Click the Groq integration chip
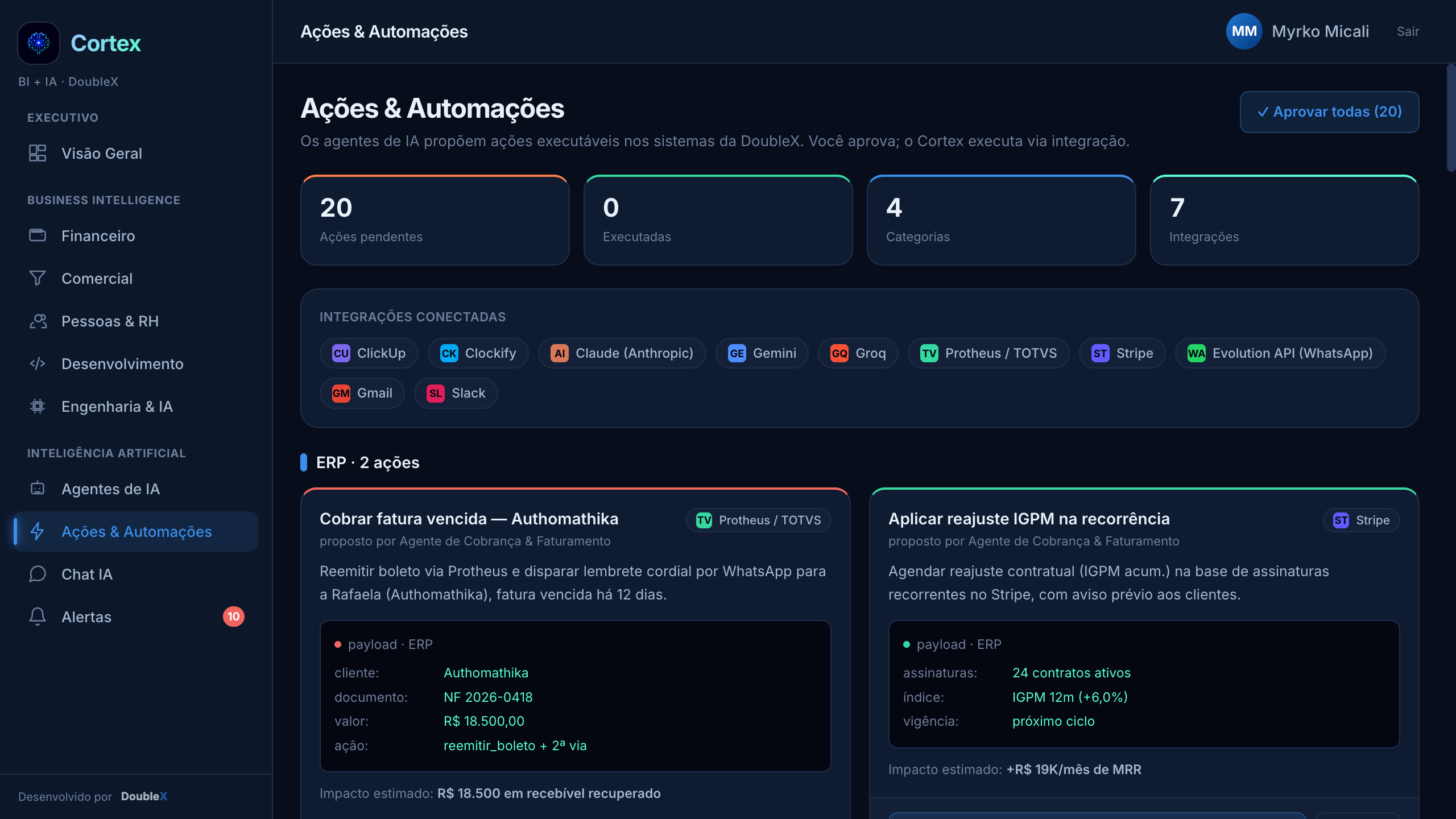 [858, 353]
